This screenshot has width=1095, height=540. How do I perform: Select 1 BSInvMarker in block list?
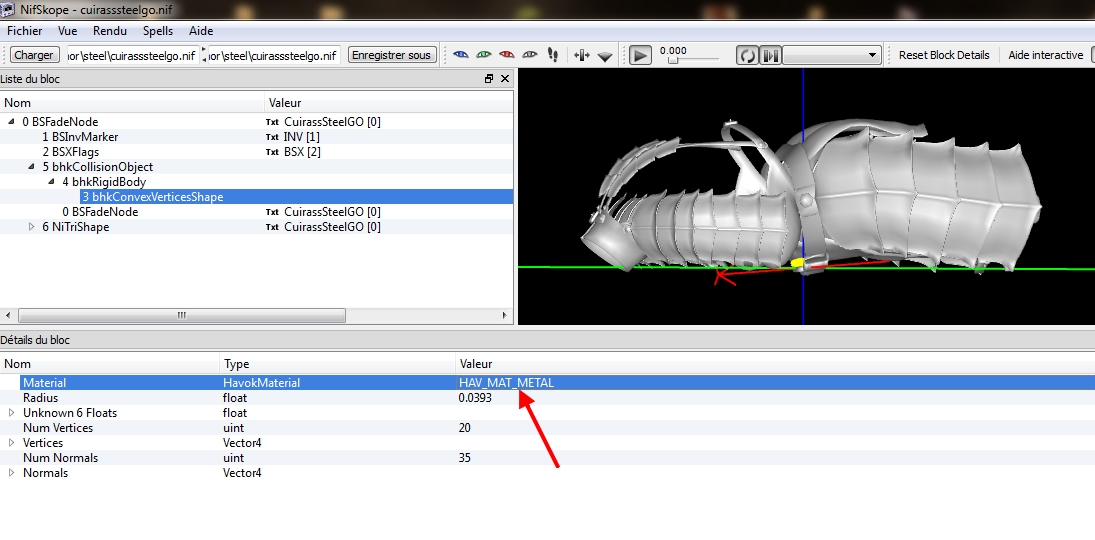tap(80, 137)
